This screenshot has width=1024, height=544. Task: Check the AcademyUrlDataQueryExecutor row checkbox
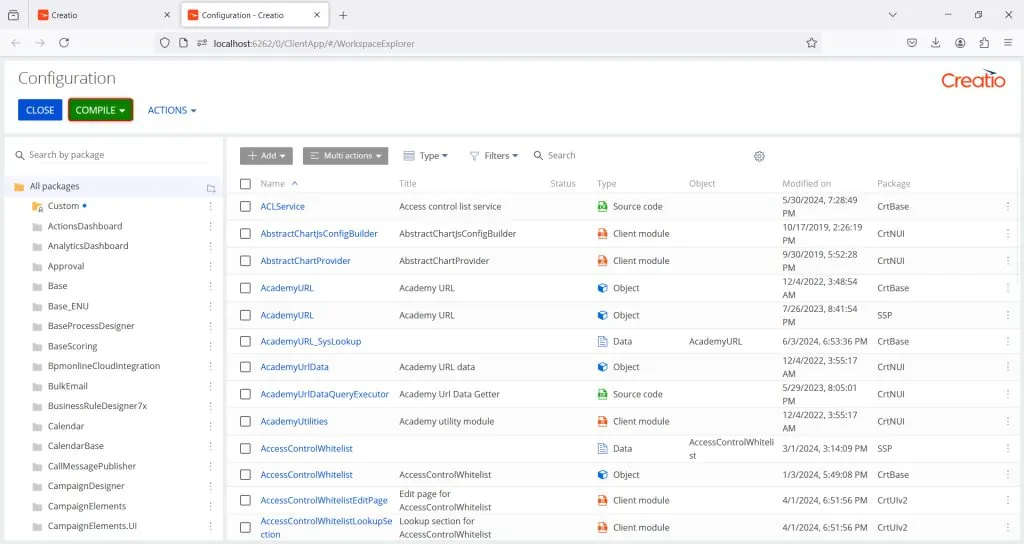[x=245, y=394]
